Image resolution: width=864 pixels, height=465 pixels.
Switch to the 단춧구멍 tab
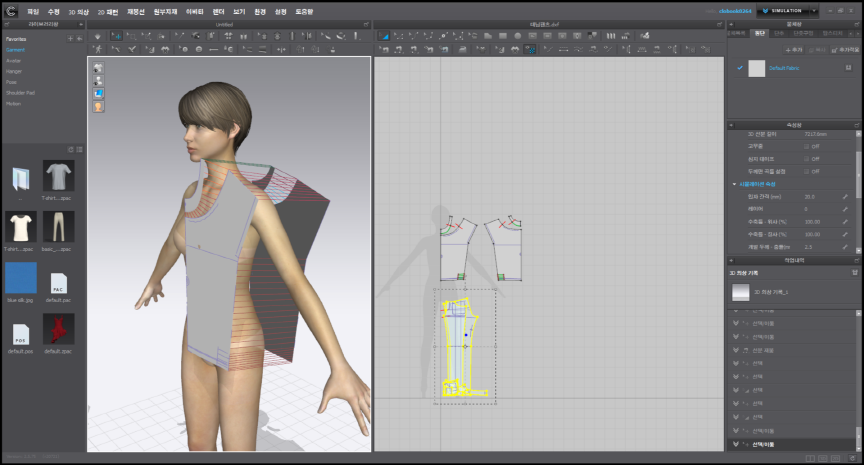coord(803,34)
